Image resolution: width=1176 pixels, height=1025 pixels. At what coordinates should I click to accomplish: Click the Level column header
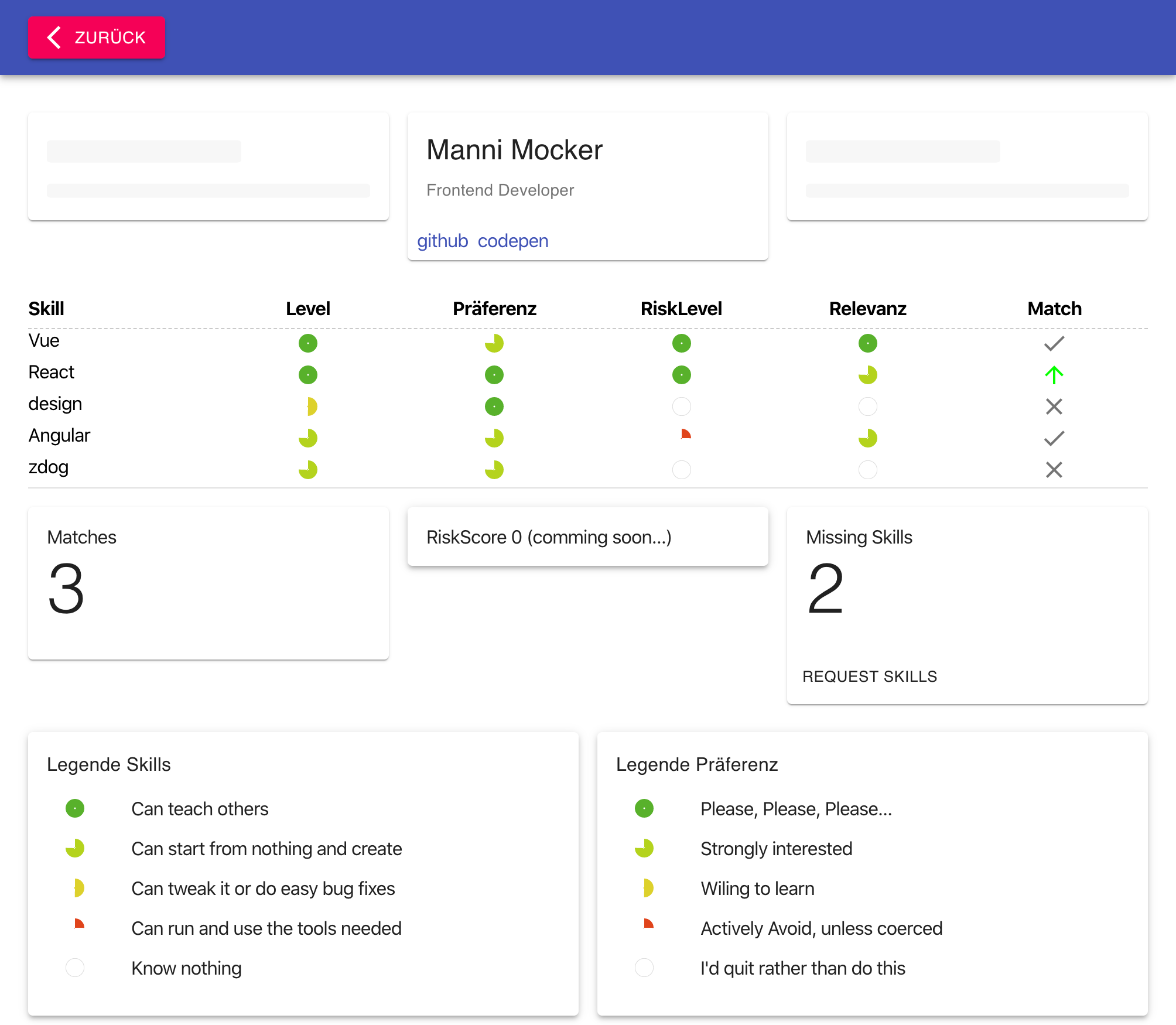point(308,309)
